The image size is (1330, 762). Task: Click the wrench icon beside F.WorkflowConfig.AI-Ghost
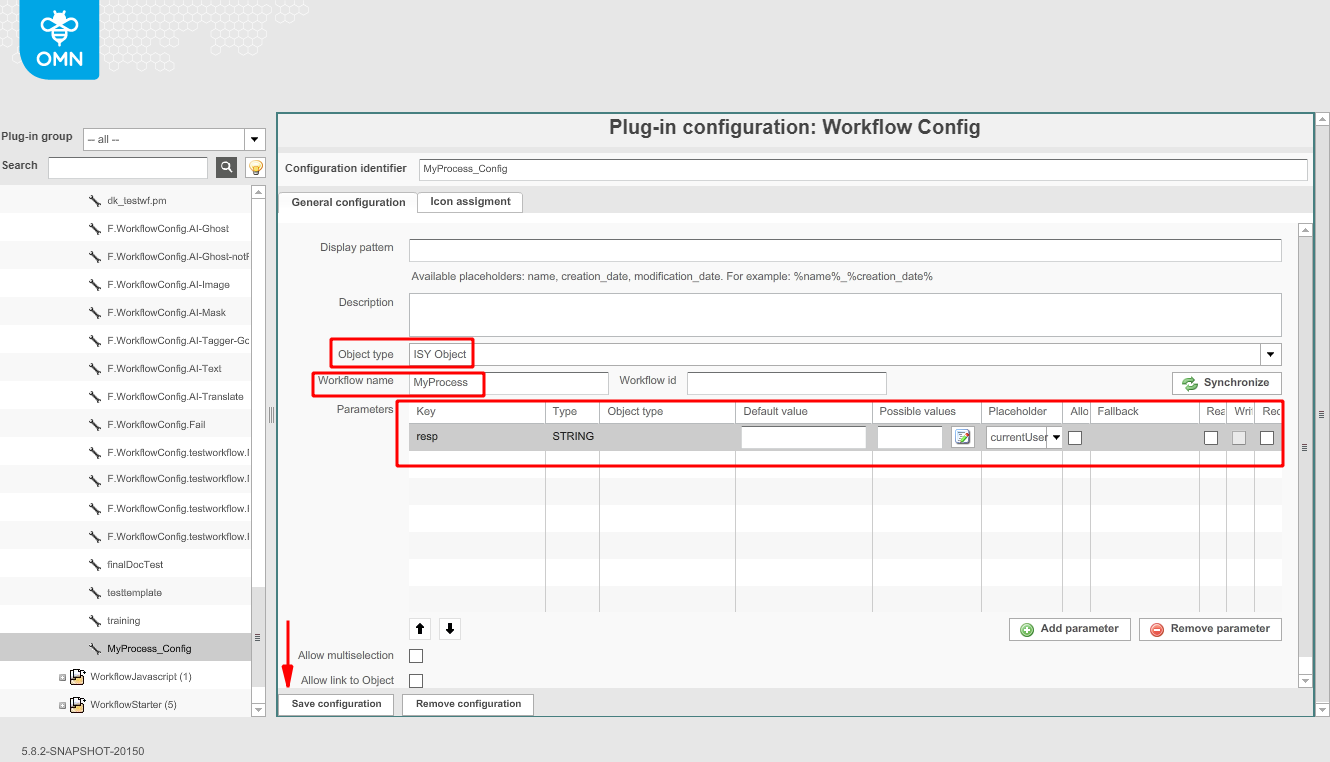pos(95,229)
